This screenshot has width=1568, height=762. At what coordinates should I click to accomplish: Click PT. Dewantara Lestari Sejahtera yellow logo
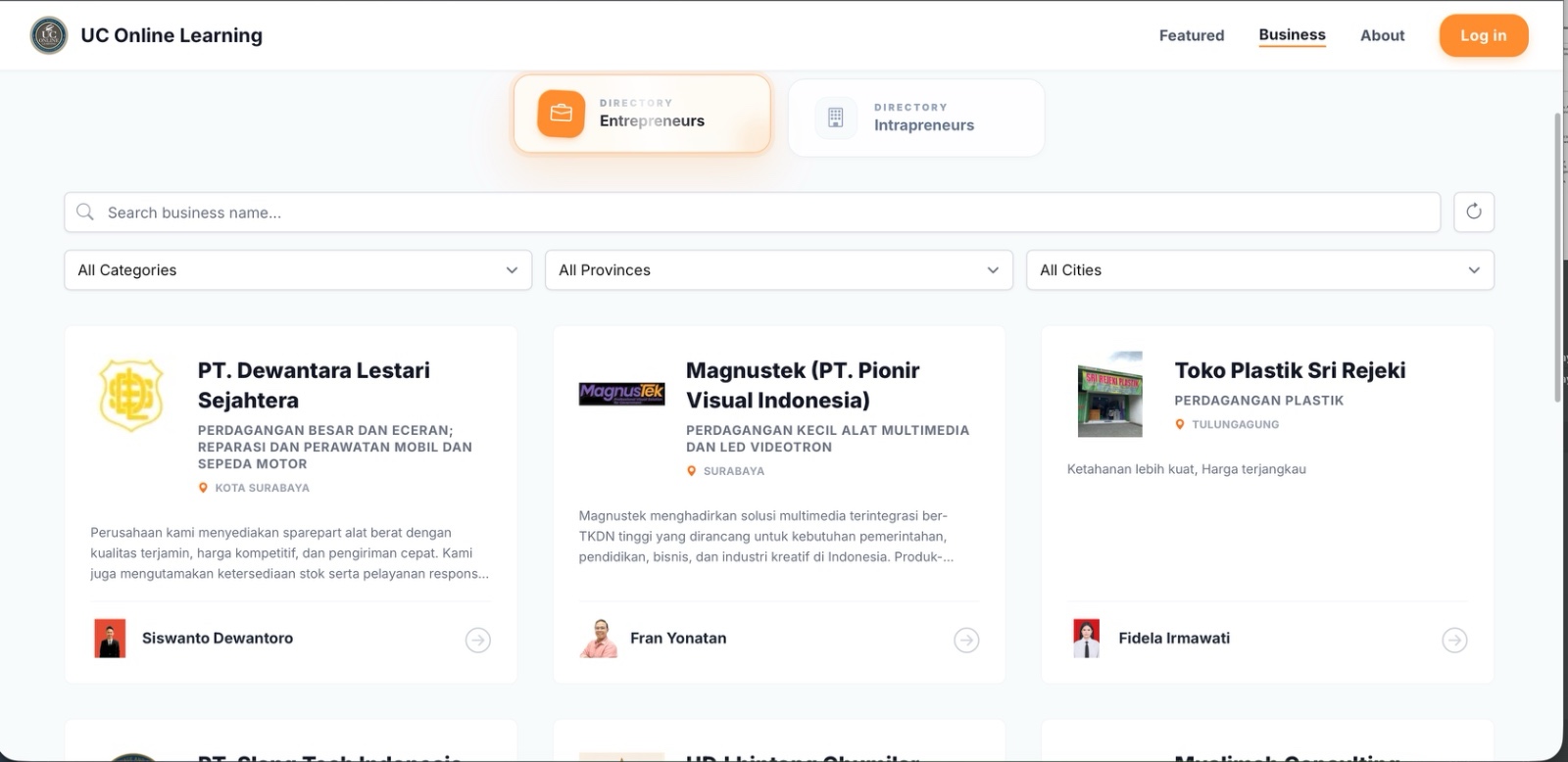coord(131,395)
